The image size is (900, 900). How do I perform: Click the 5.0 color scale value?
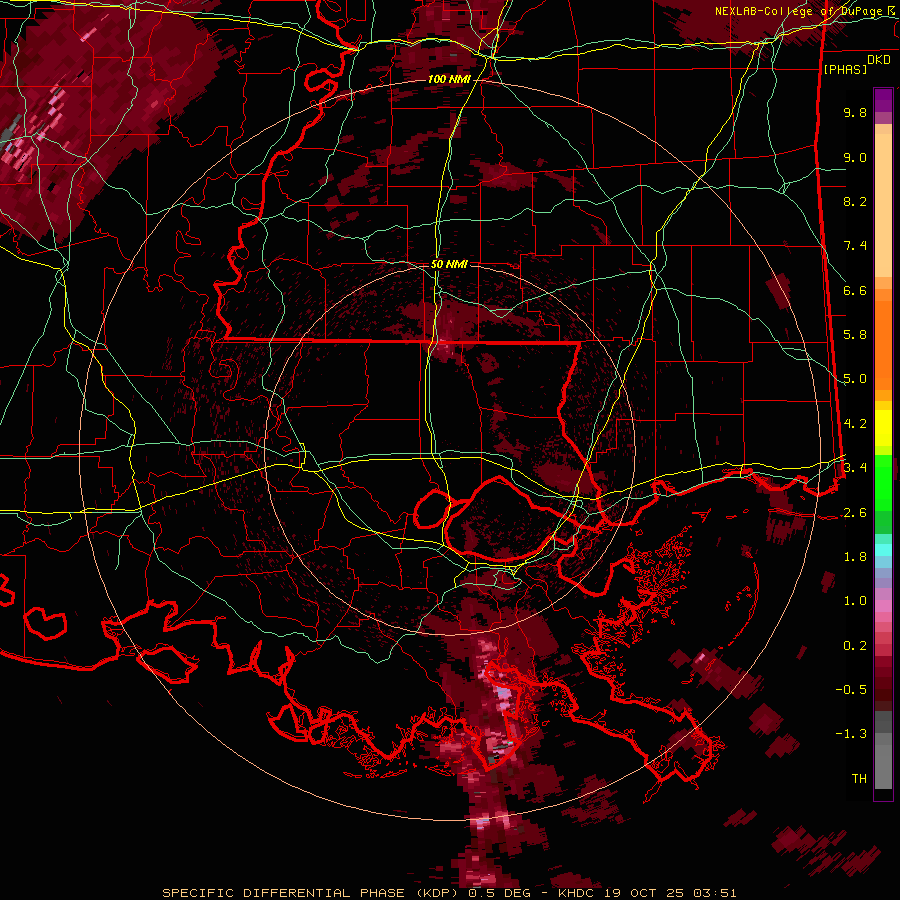coord(855,379)
